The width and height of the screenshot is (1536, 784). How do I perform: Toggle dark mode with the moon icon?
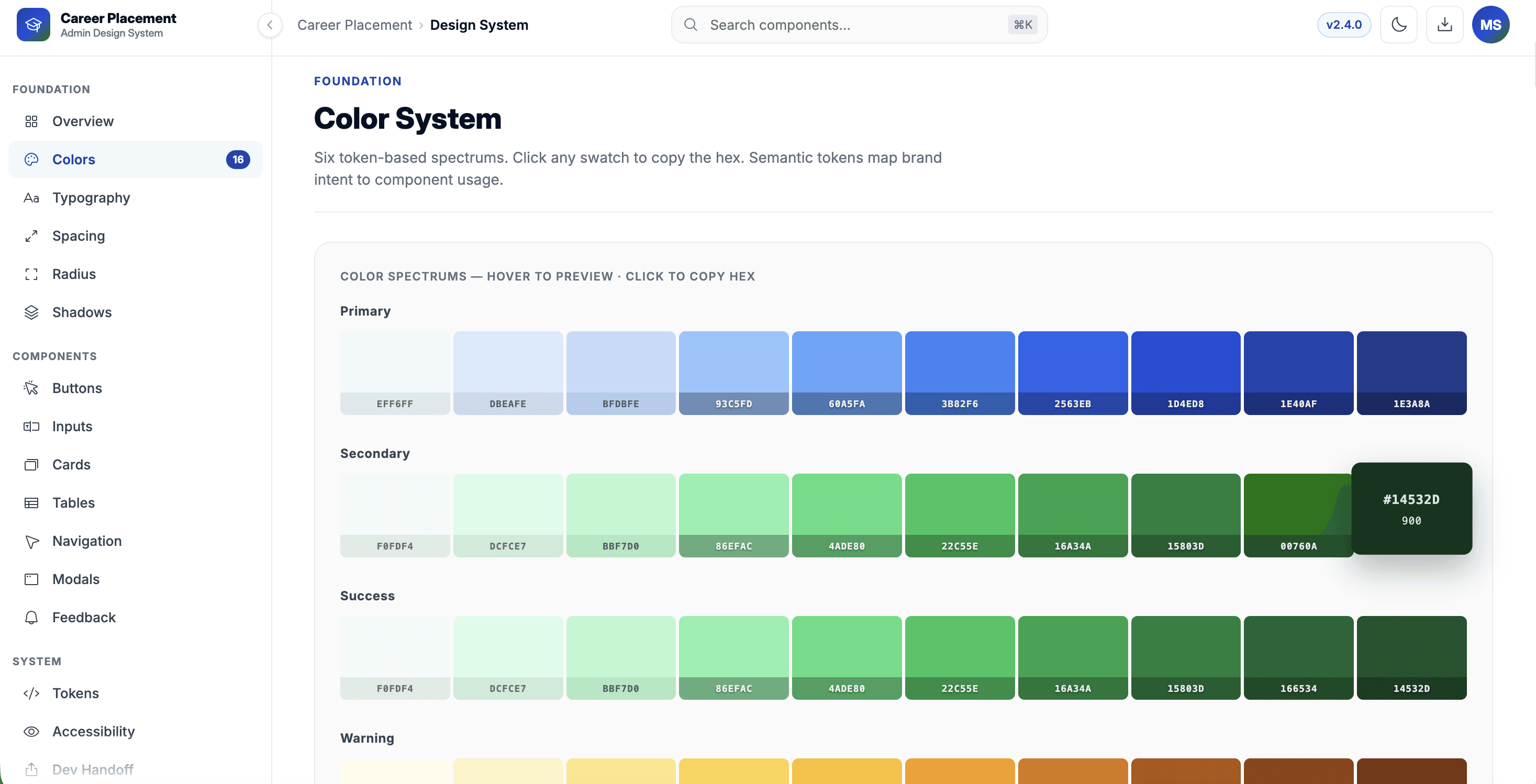1398,25
